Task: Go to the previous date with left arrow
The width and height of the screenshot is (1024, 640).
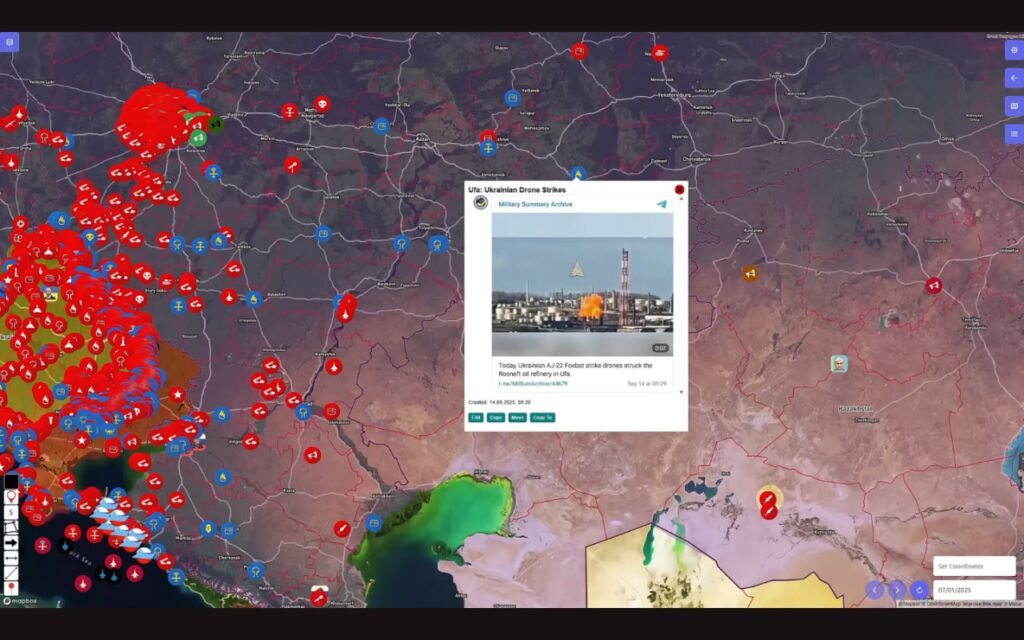Action: pos(875,590)
